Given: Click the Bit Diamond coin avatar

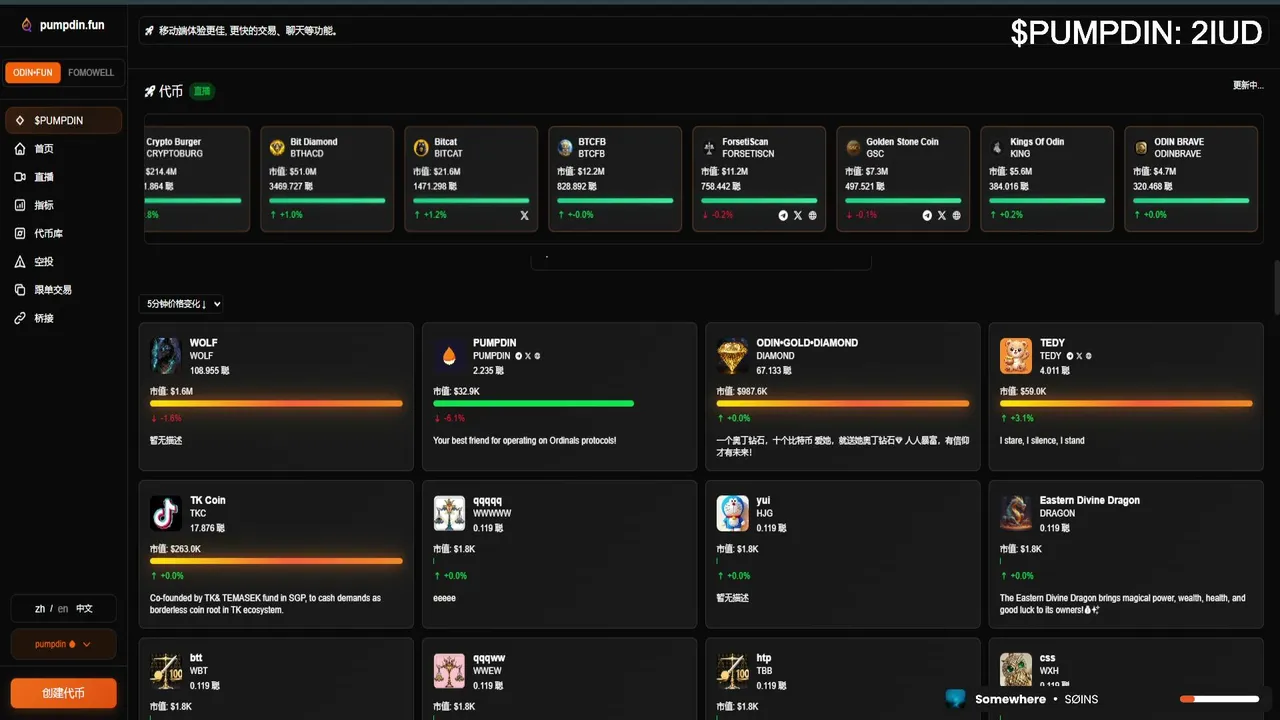Looking at the screenshot, I should pyautogui.click(x=277, y=148).
